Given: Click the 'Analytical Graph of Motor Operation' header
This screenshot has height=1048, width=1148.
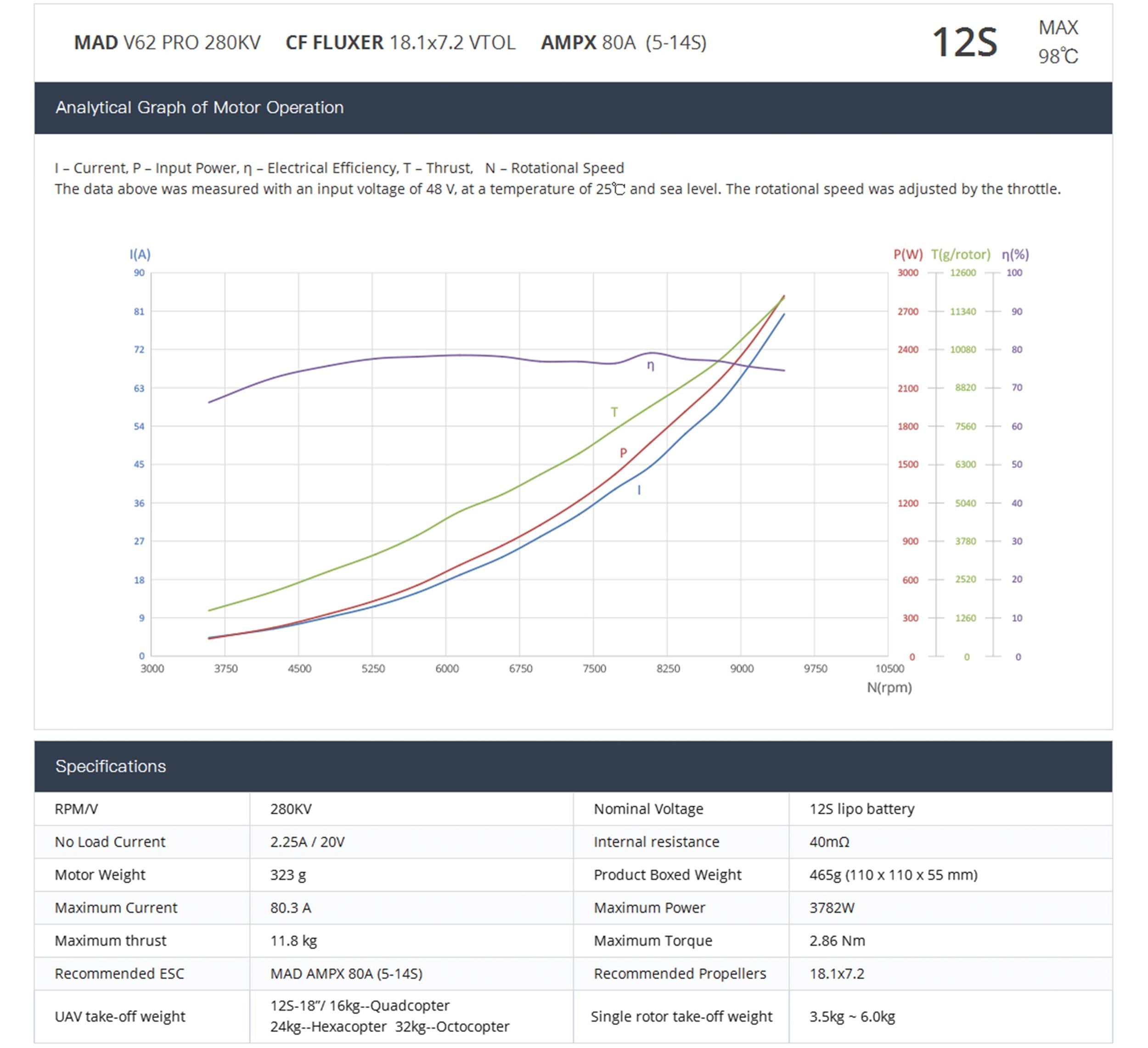Looking at the screenshot, I should tap(199, 107).
